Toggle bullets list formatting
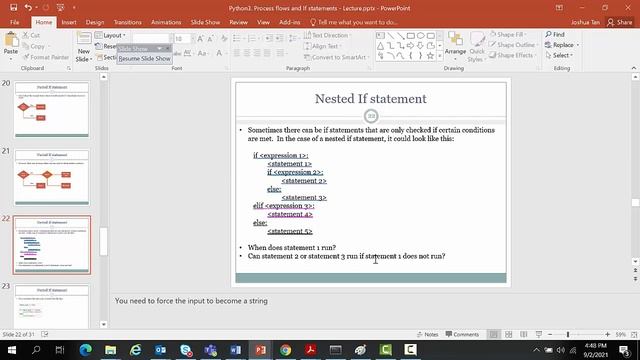This screenshot has width=640, height=360. pos(236,38)
